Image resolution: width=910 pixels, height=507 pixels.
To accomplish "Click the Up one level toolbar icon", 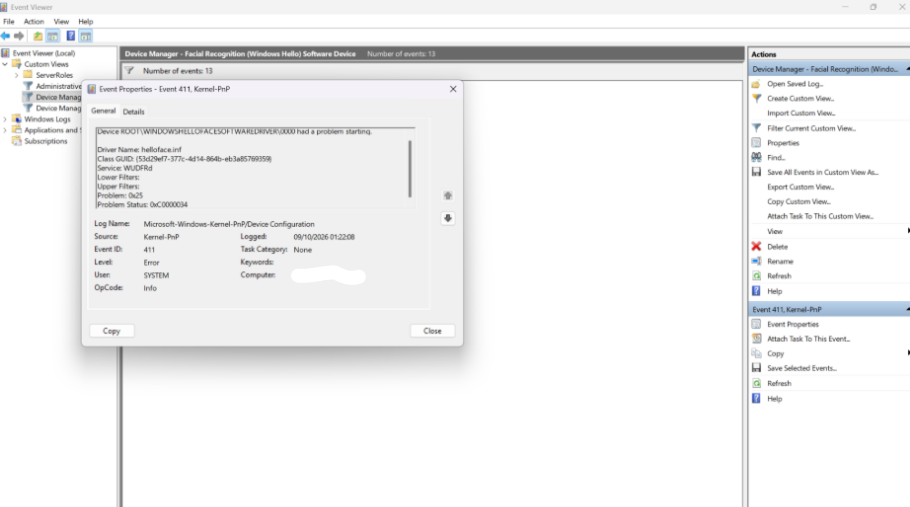I will tap(38, 36).
